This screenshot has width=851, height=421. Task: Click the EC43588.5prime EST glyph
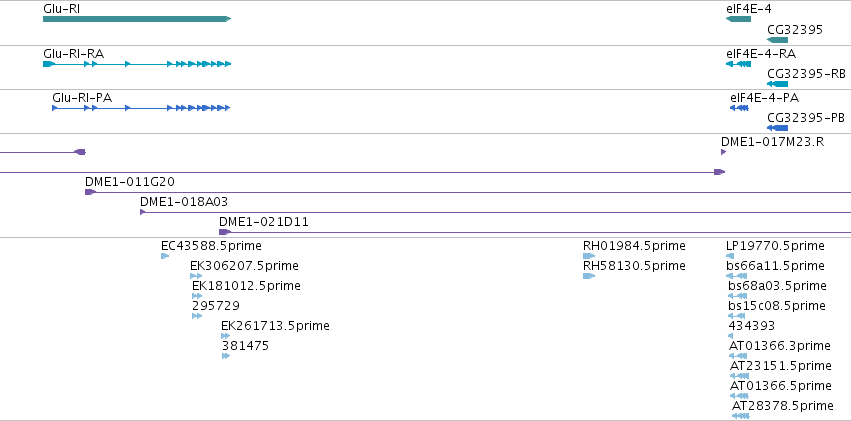click(165, 256)
